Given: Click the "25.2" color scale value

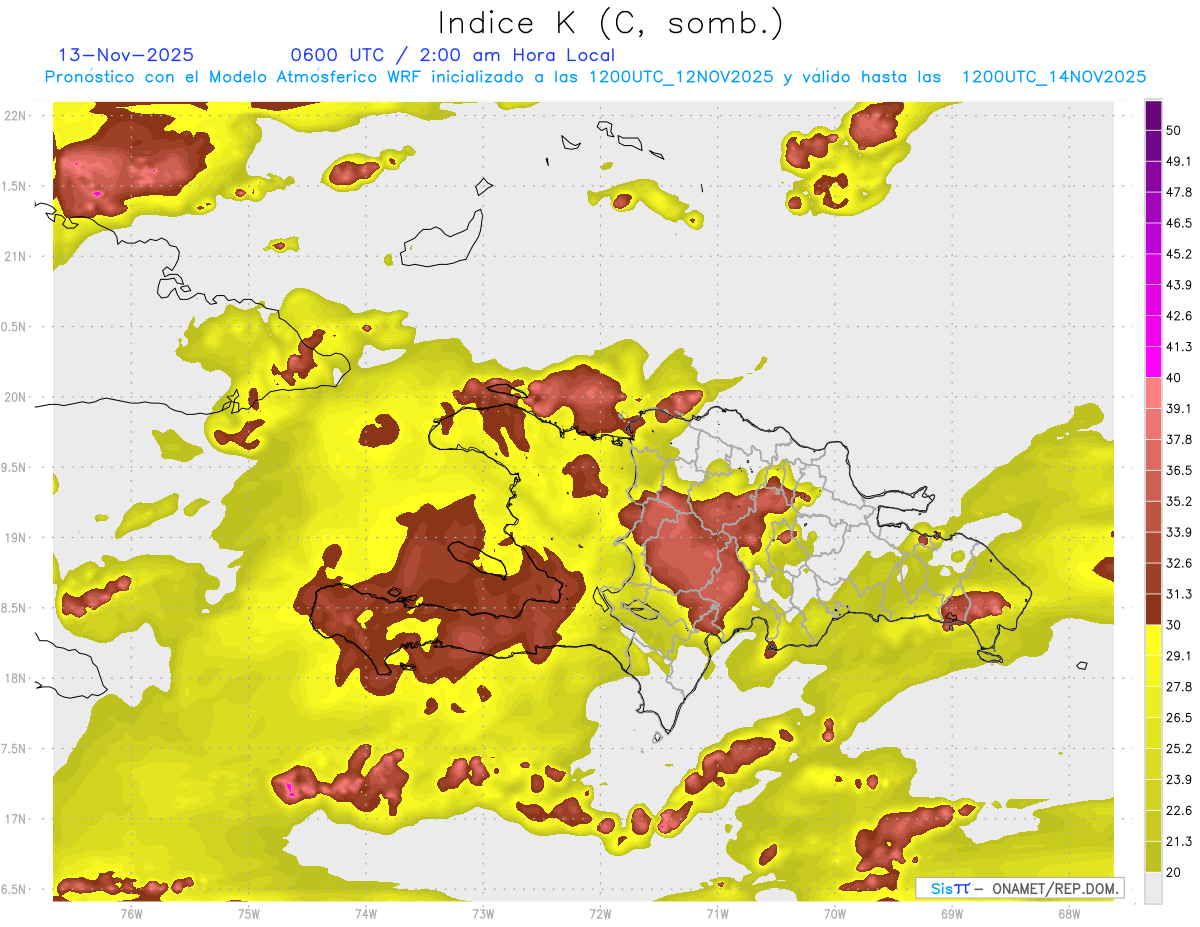Looking at the screenshot, I should pos(1179,749).
